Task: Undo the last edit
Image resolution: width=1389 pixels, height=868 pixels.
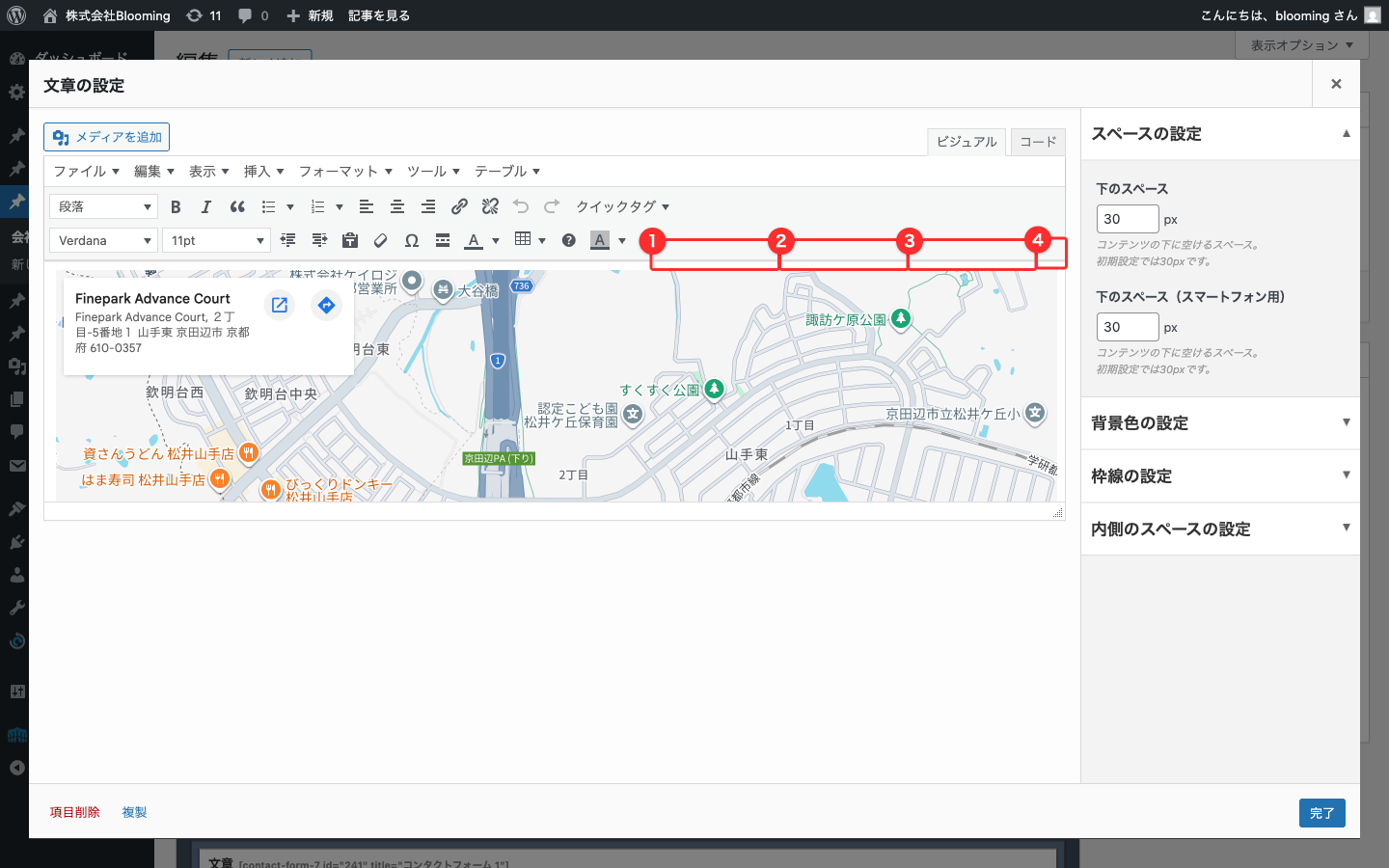Action: tap(521, 206)
